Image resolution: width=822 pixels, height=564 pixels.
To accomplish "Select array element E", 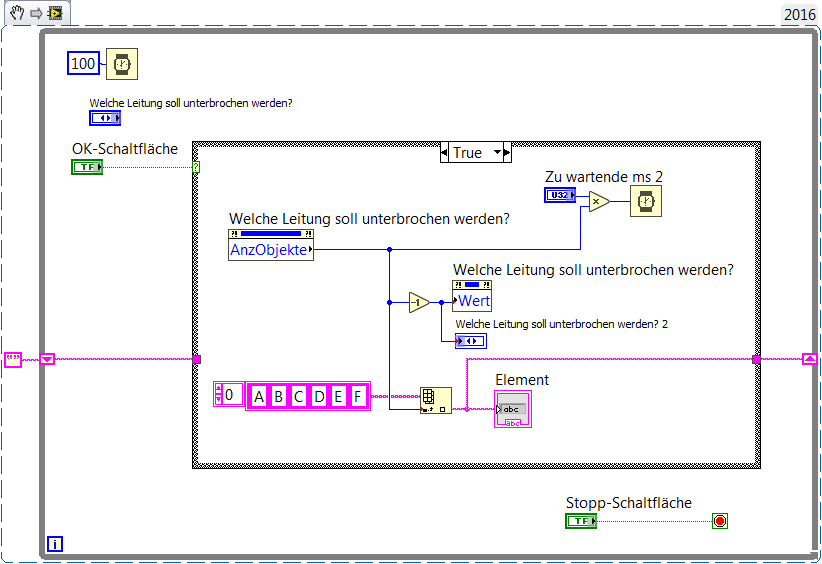I will [338, 396].
